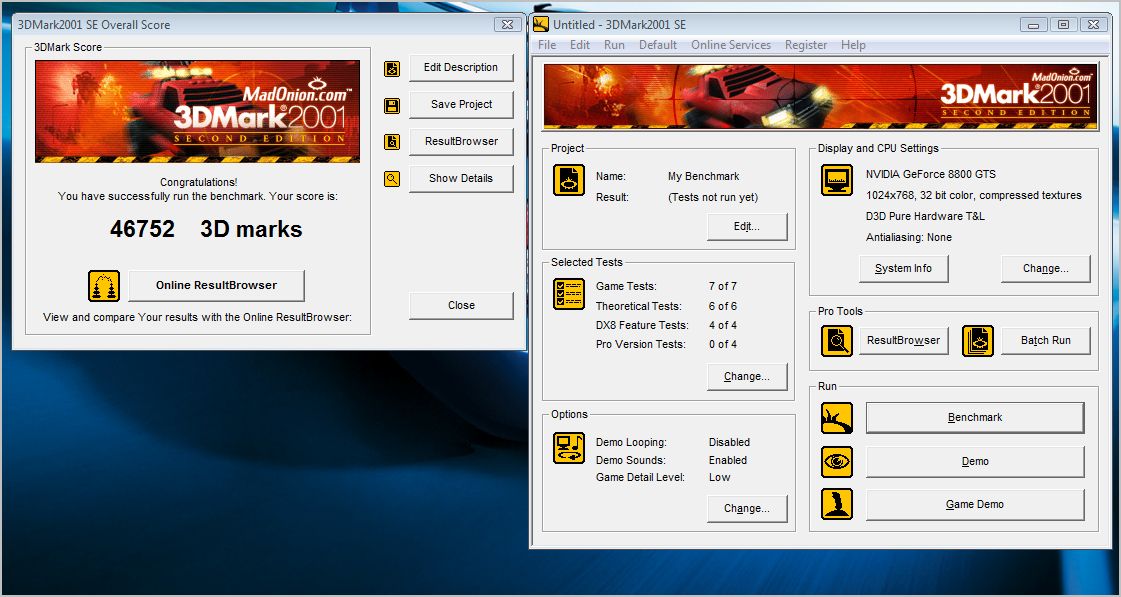Click the '6 of 6' Theoretical Tests value
Viewport: 1121px width, 597px height.
[723, 306]
